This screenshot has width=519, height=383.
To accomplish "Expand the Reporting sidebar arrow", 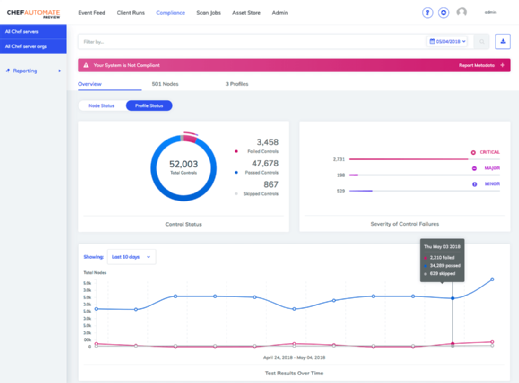I will (x=59, y=71).
